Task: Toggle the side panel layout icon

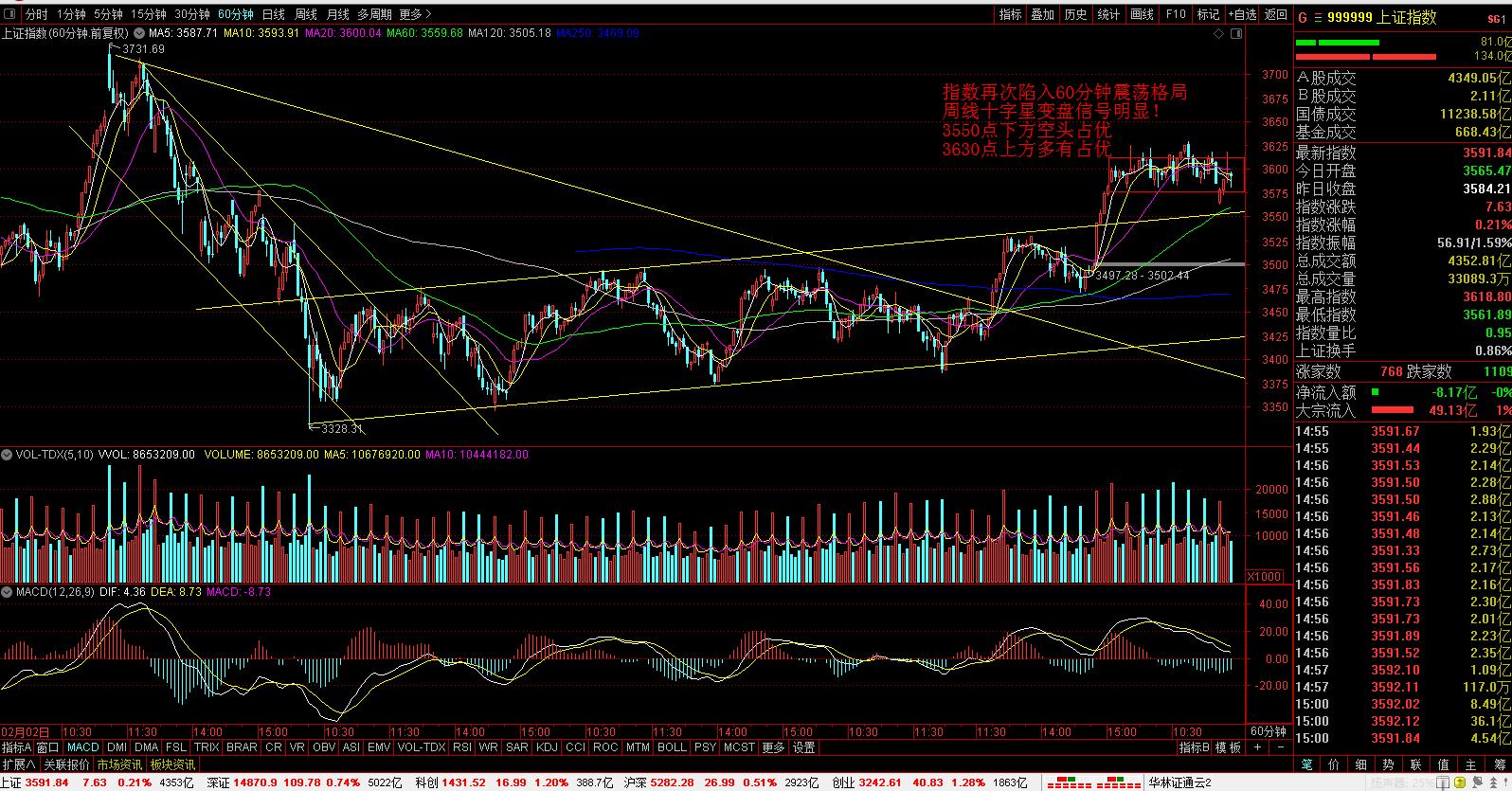Action: click(x=1235, y=33)
